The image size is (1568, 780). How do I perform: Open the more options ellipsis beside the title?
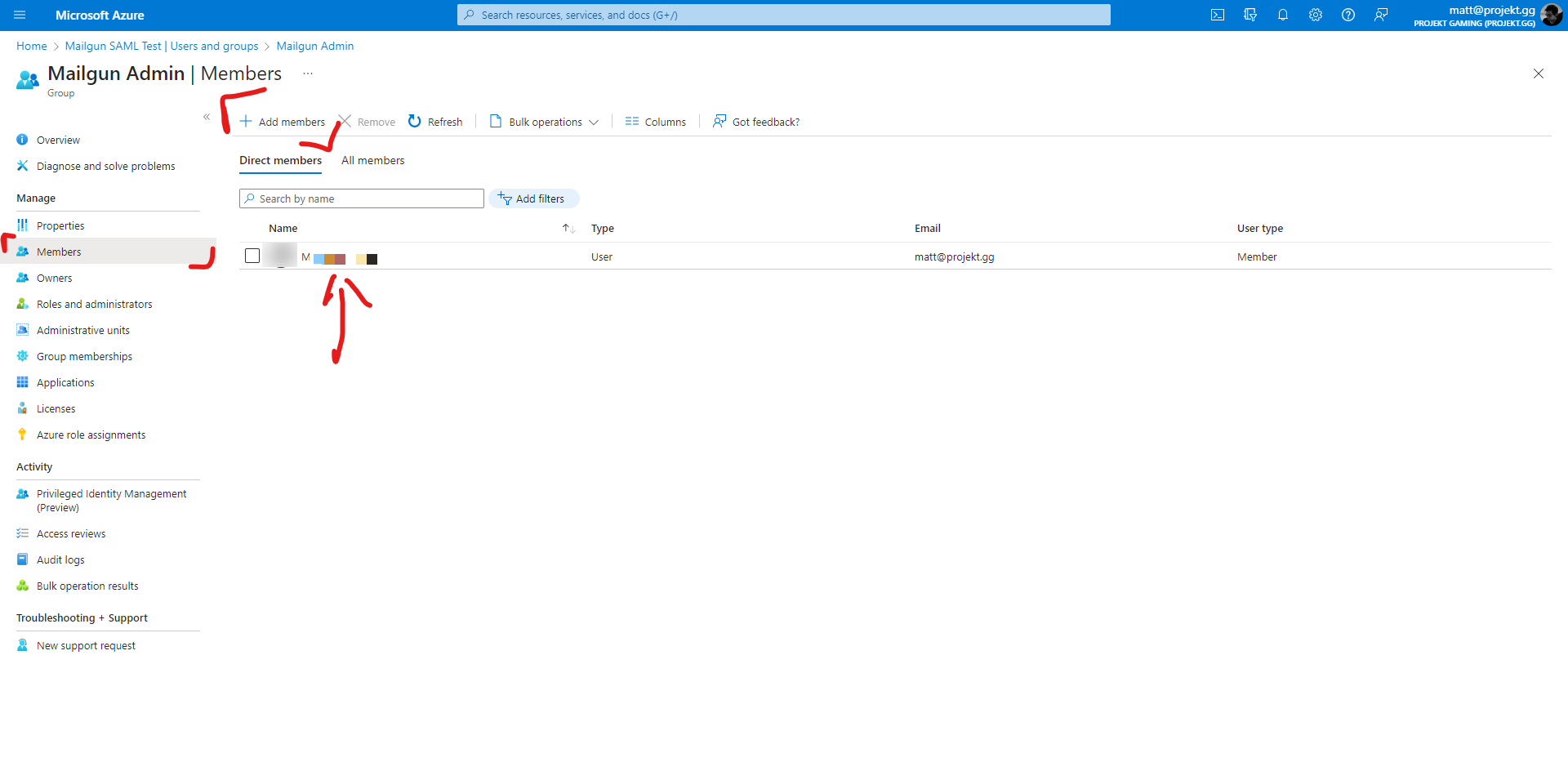[x=308, y=74]
